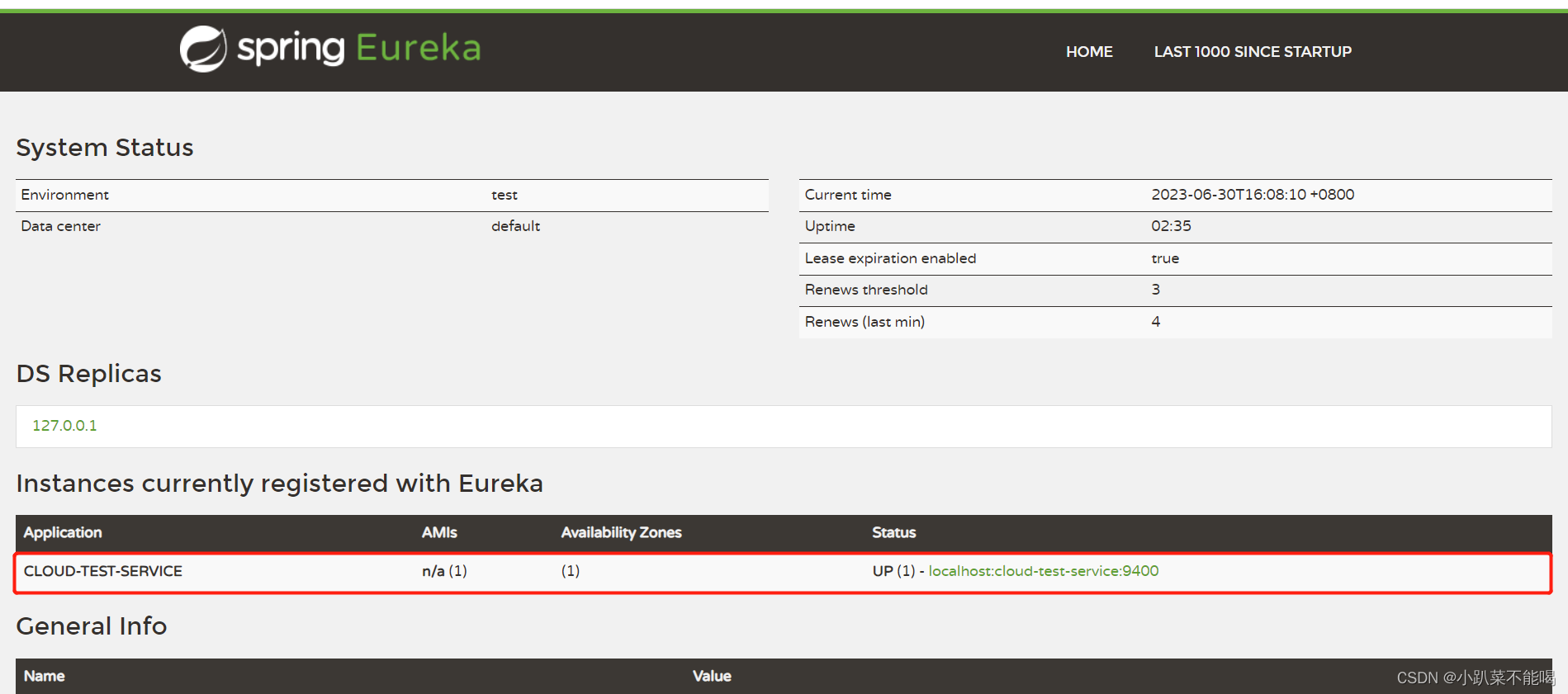1568x694 pixels.
Task: Click the General Info heading
Action: [x=92, y=626]
